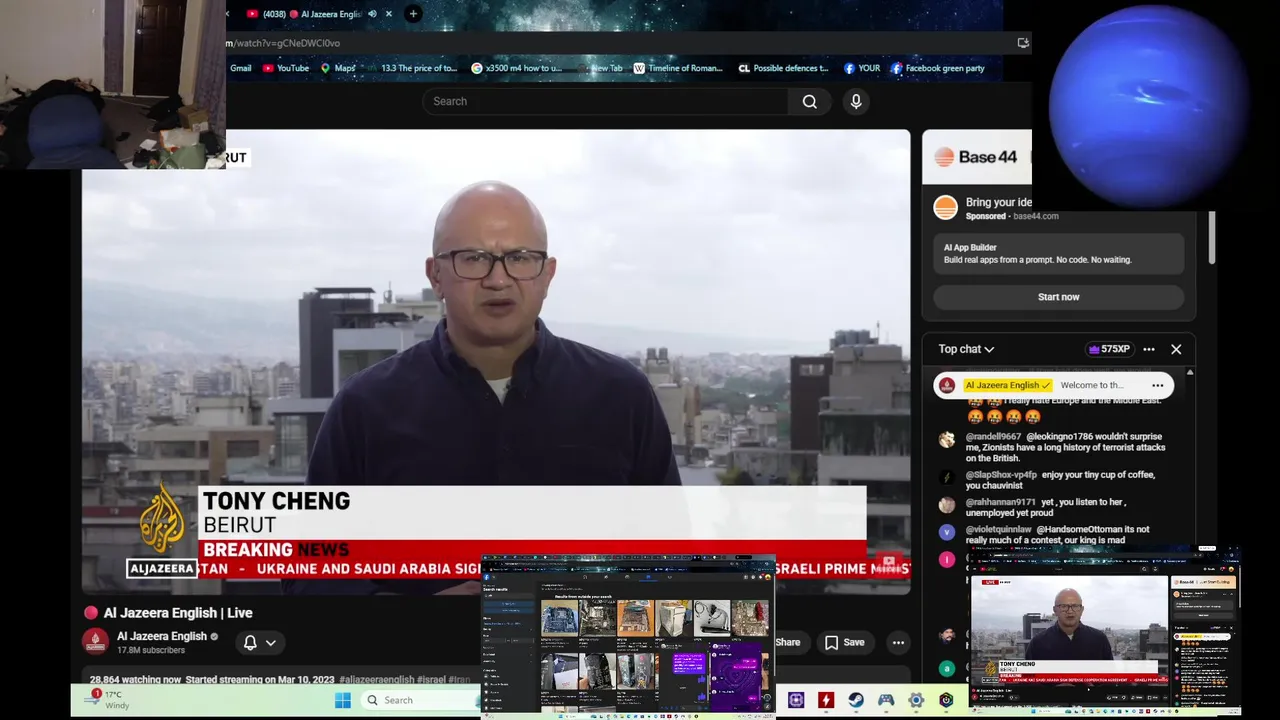The height and width of the screenshot is (720, 1280).
Task: Click the install app icon in address bar
Action: [x=1022, y=43]
